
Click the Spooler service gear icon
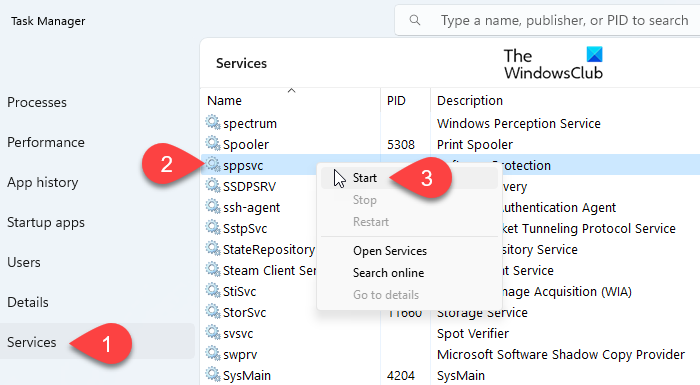tap(213, 143)
